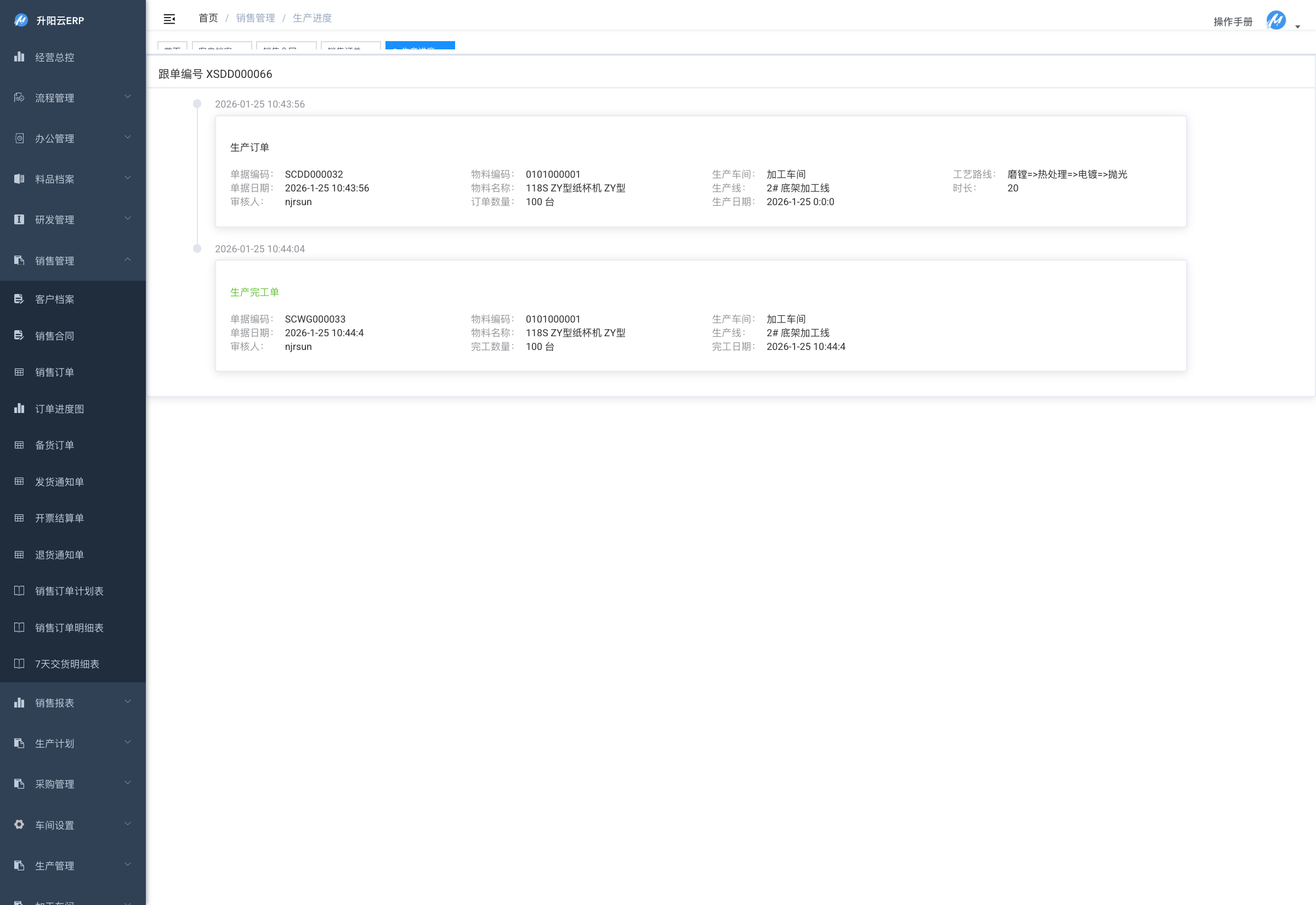Click the 10:44:04 timeline node dot
This screenshot has width=1316, height=905.
(x=197, y=248)
